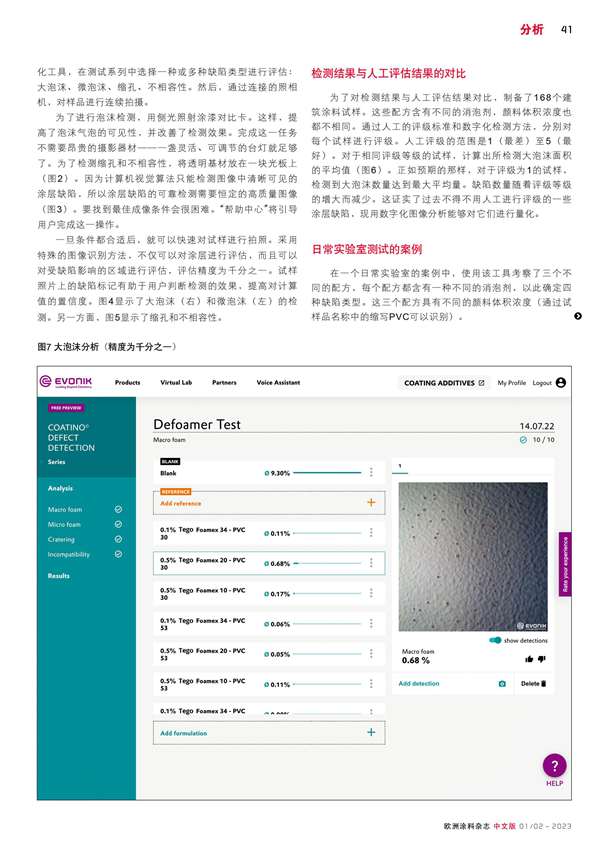Open the user account icon beside Logout
This screenshot has height=849, width=600.
[561, 382]
